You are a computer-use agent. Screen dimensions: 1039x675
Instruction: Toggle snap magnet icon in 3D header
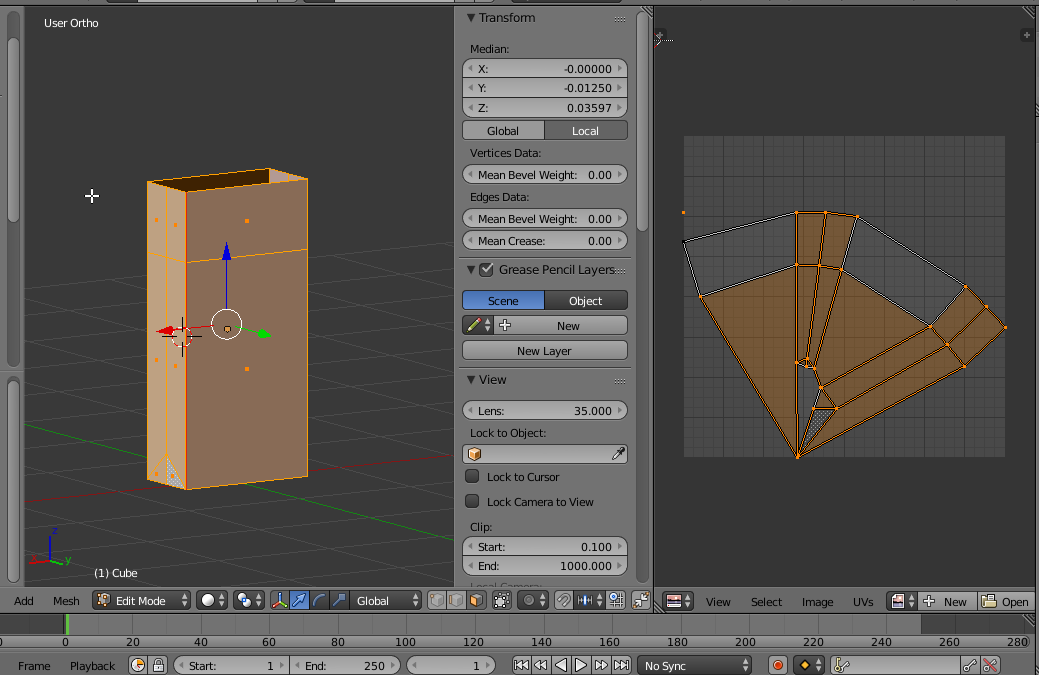point(563,601)
